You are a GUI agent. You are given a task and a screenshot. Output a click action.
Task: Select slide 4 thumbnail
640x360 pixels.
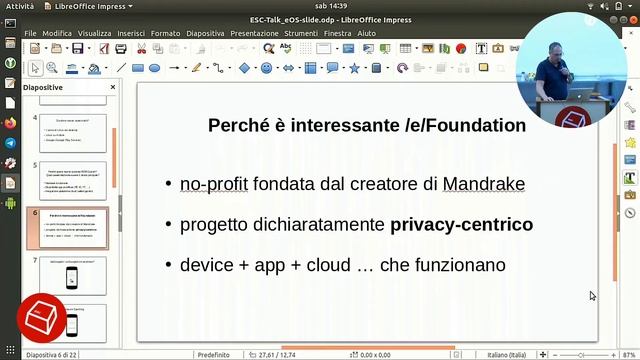[73, 133]
